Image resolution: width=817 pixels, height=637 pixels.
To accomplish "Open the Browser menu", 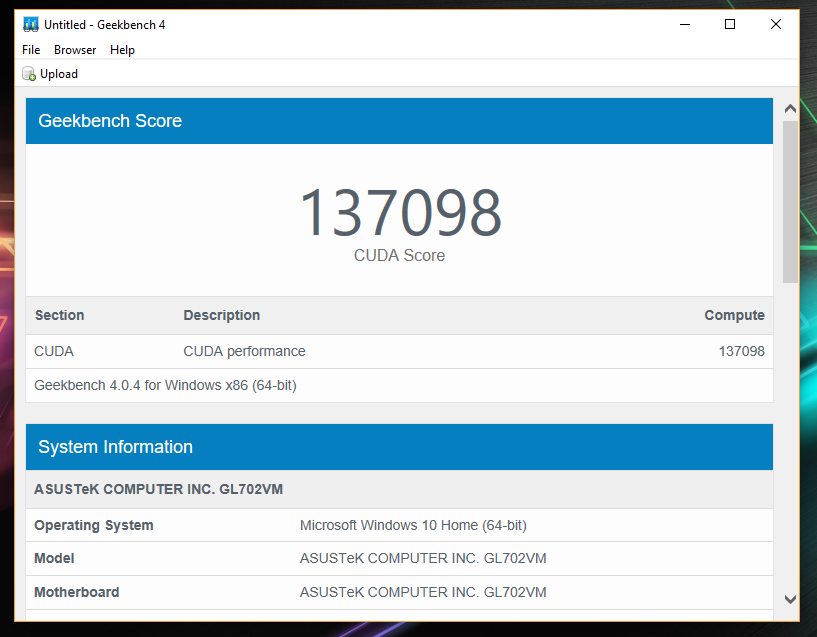I will point(75,50).
